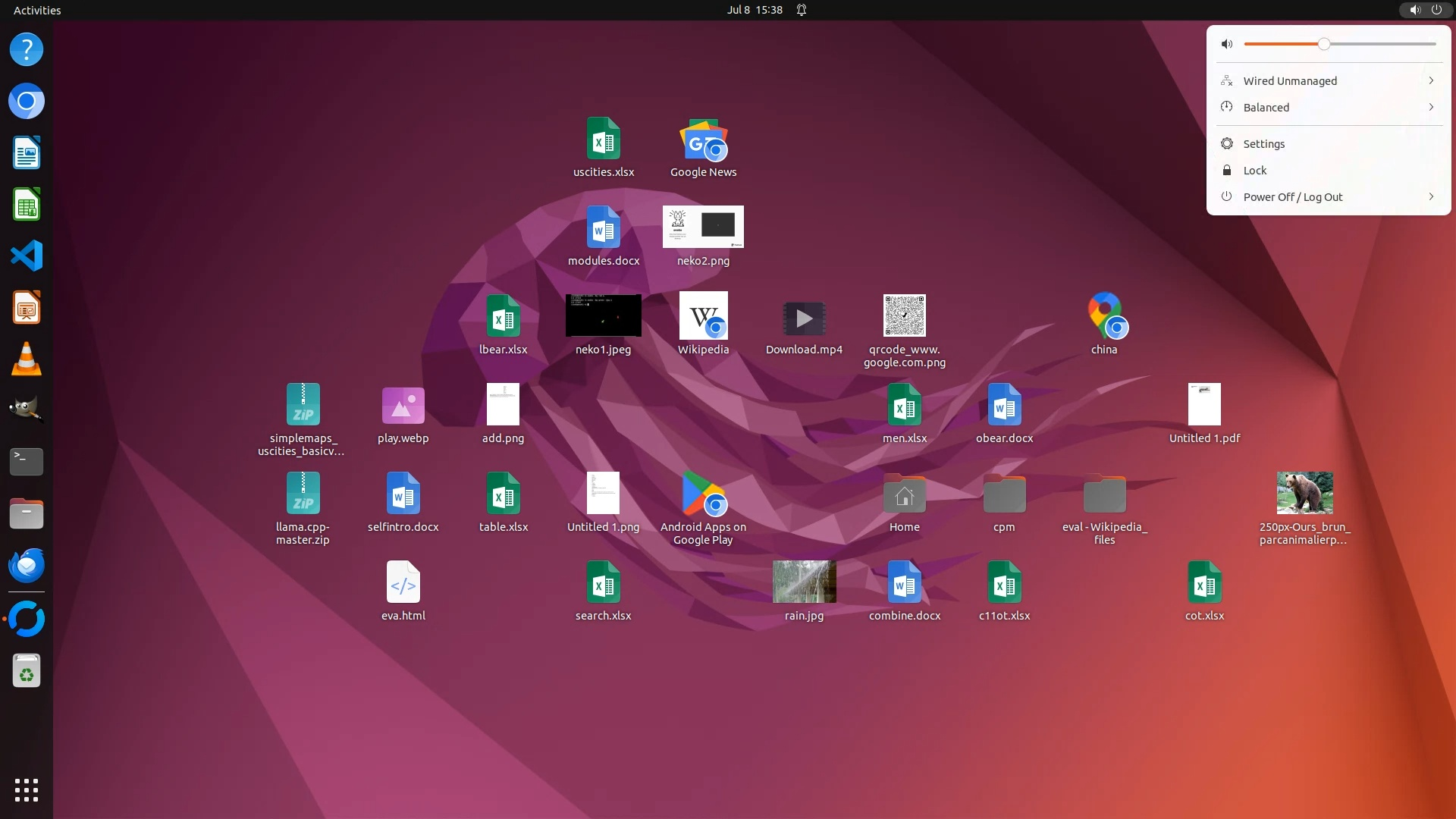
Task: Open Settings from system menu
Action: 1264,143
